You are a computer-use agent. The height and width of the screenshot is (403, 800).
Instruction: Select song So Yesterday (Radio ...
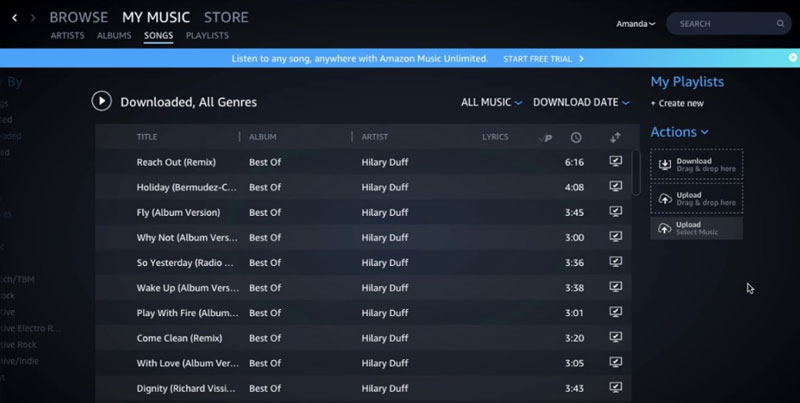pyautogui.click(x=185, y=263)
